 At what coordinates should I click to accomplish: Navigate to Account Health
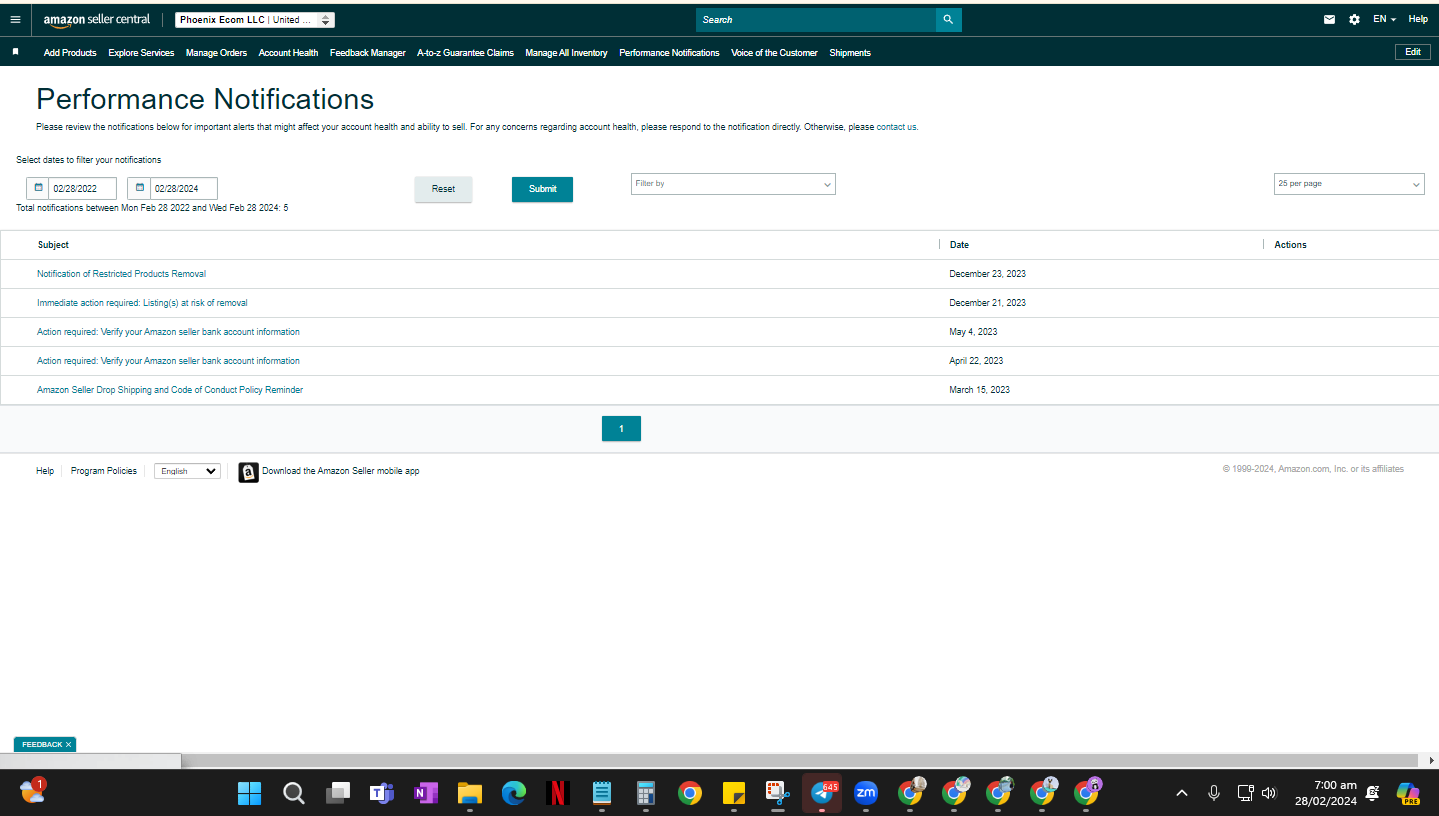(288, 53)
